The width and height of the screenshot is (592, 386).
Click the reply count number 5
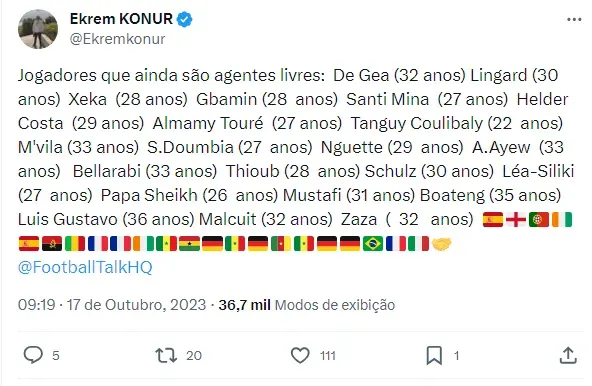[56, 355]
